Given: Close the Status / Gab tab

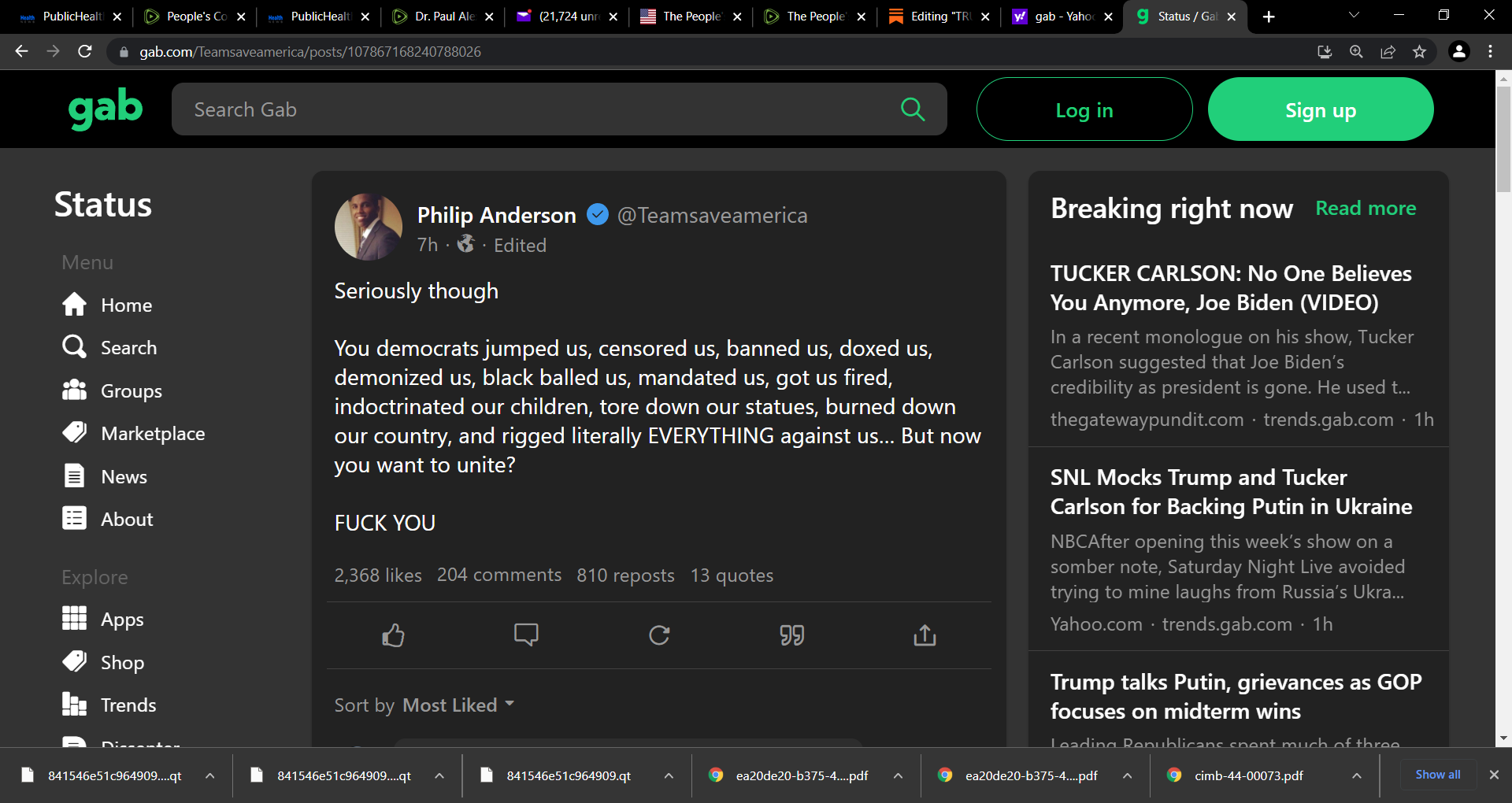Looking at the screenshot, I should (1232, 17).
